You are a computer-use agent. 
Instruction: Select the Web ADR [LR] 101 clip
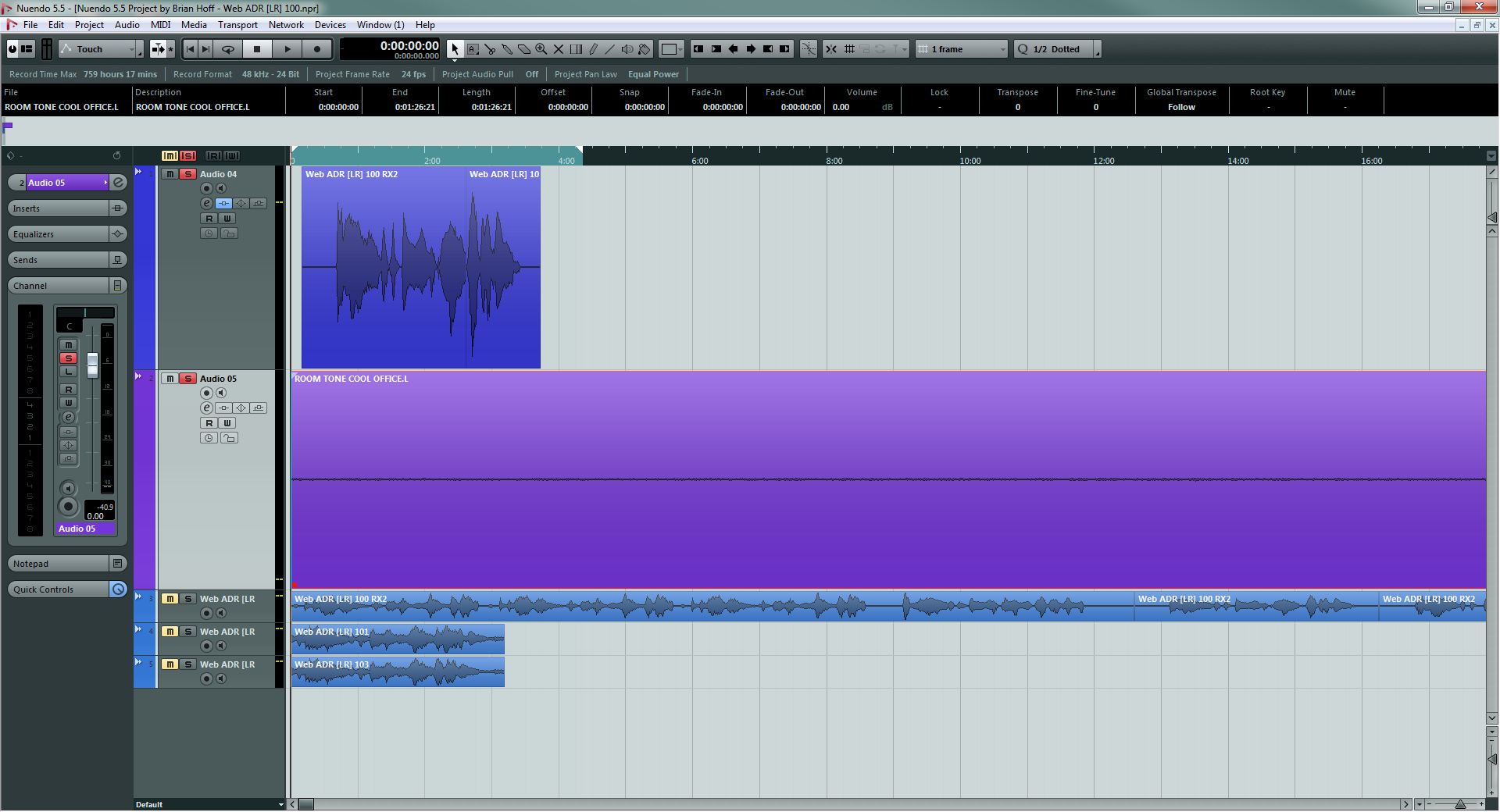pyautogui.click(x=398, y=639)
